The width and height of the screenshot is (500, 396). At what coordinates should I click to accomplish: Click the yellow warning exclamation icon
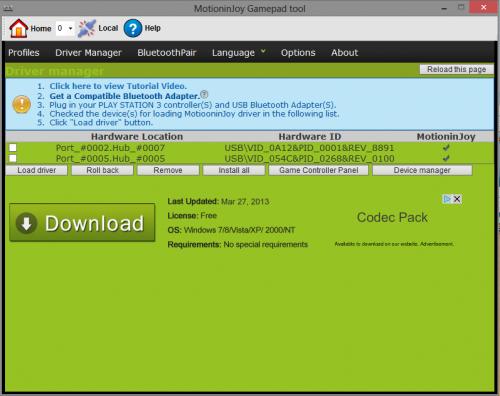pyautogui.click(x=22, y=104)
